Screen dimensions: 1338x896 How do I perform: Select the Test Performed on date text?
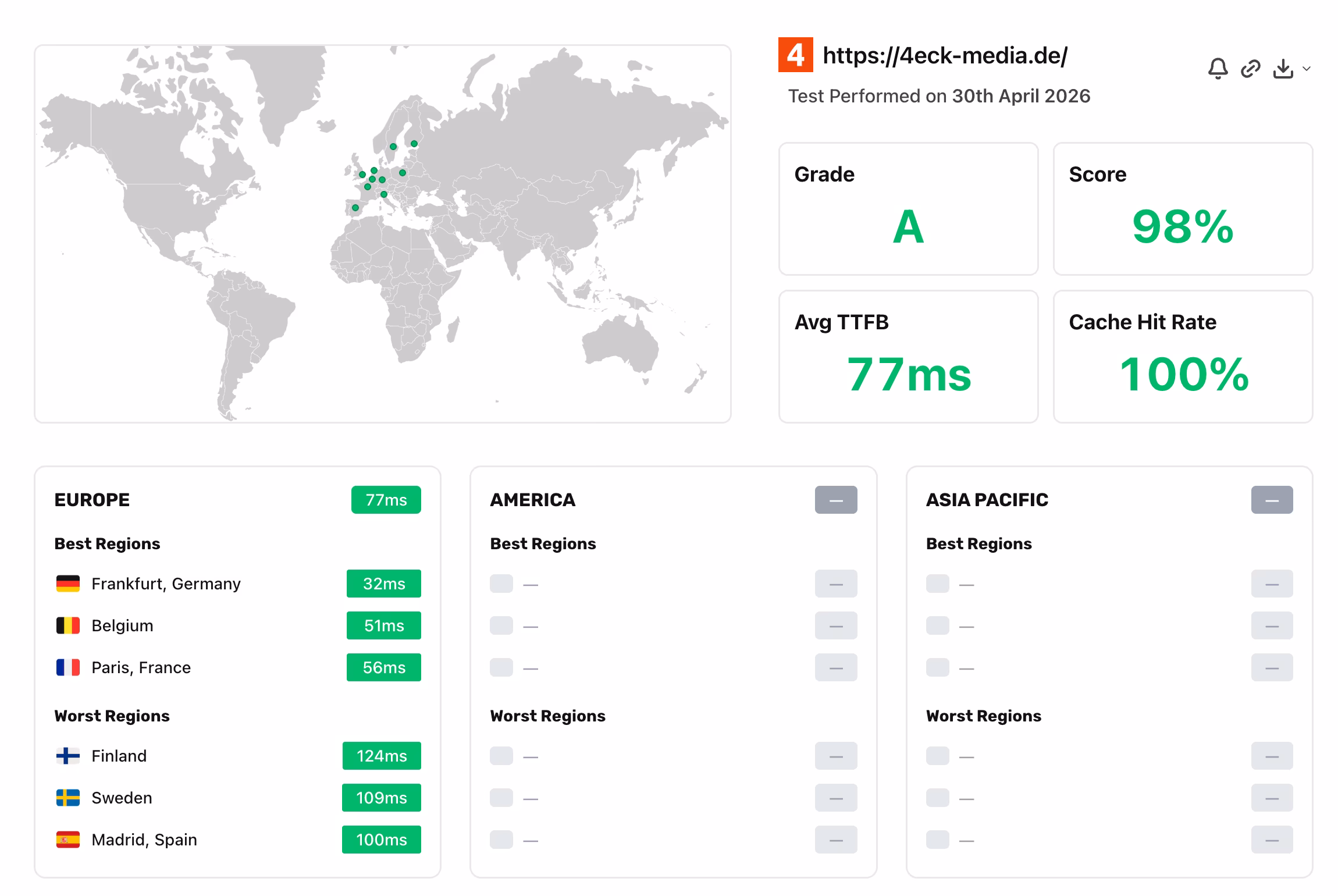[939, 96]
